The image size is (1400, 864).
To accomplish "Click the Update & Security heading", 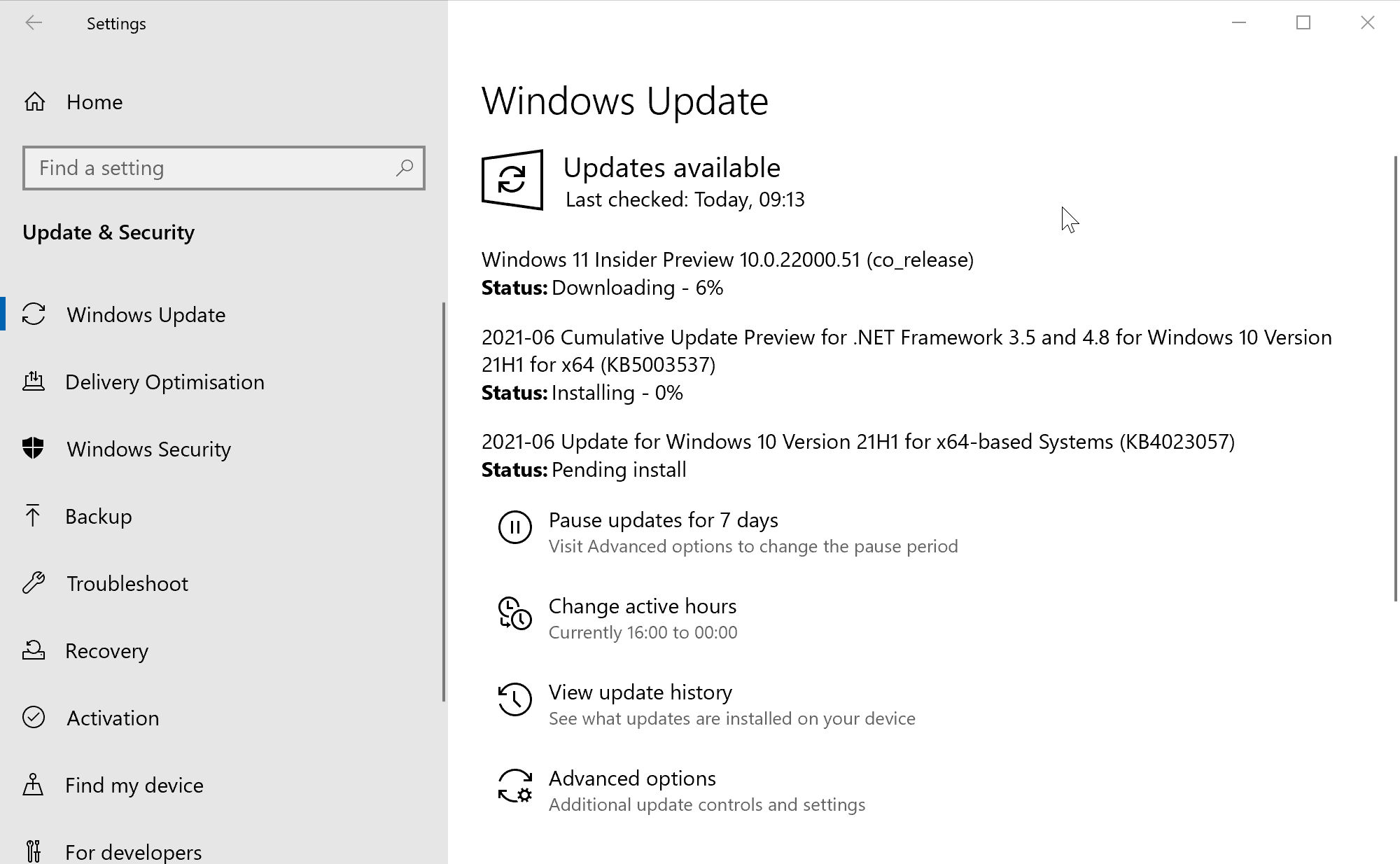I will coord(108,232).
